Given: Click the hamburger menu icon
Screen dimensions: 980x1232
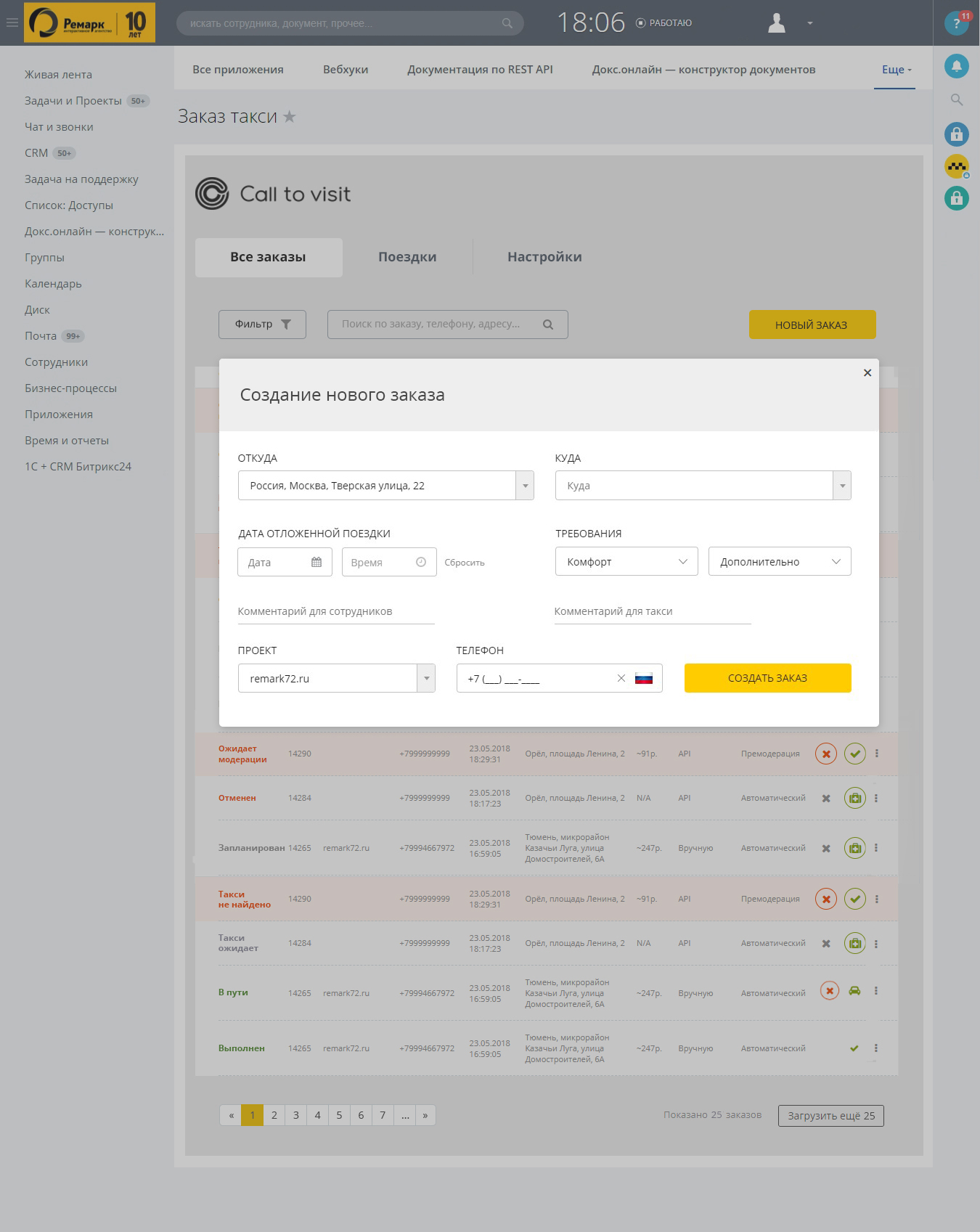Looking at the screenshot, I should click(12, 23).
